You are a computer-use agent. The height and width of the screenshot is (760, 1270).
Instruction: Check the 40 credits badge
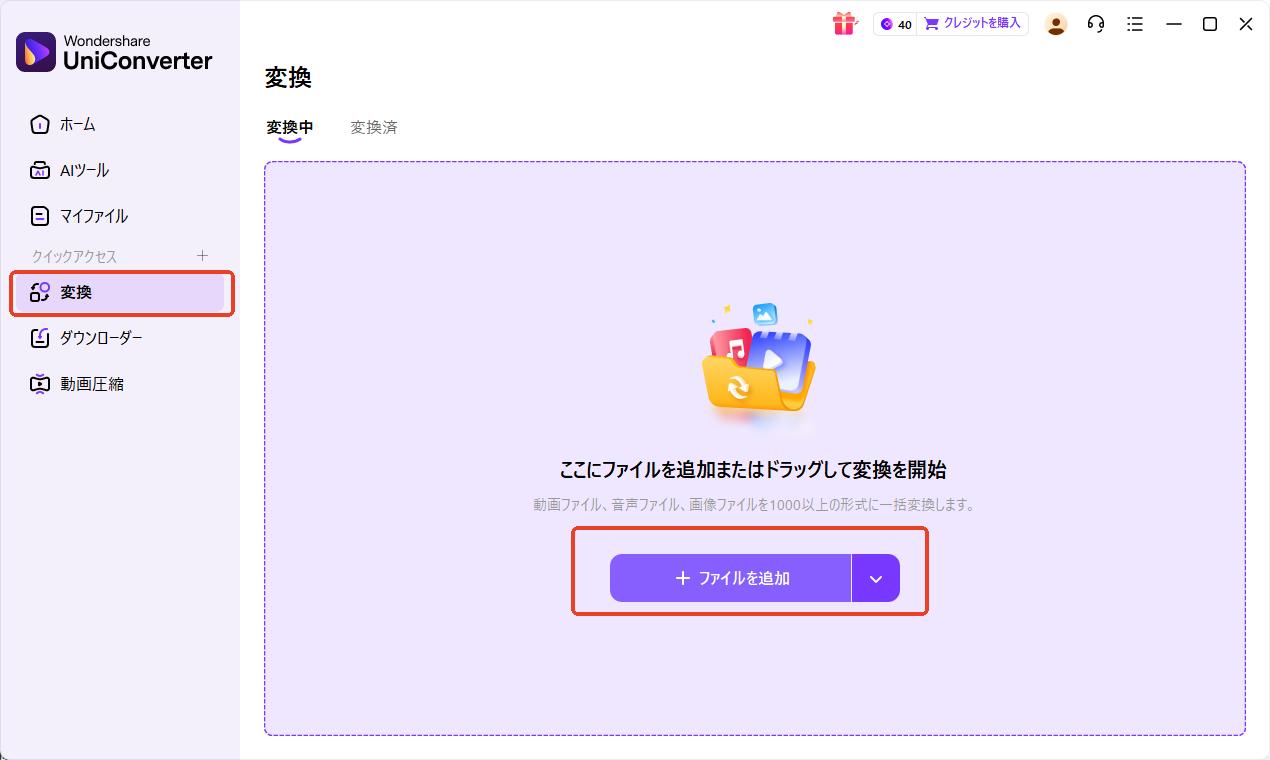[x=895, y=23]
